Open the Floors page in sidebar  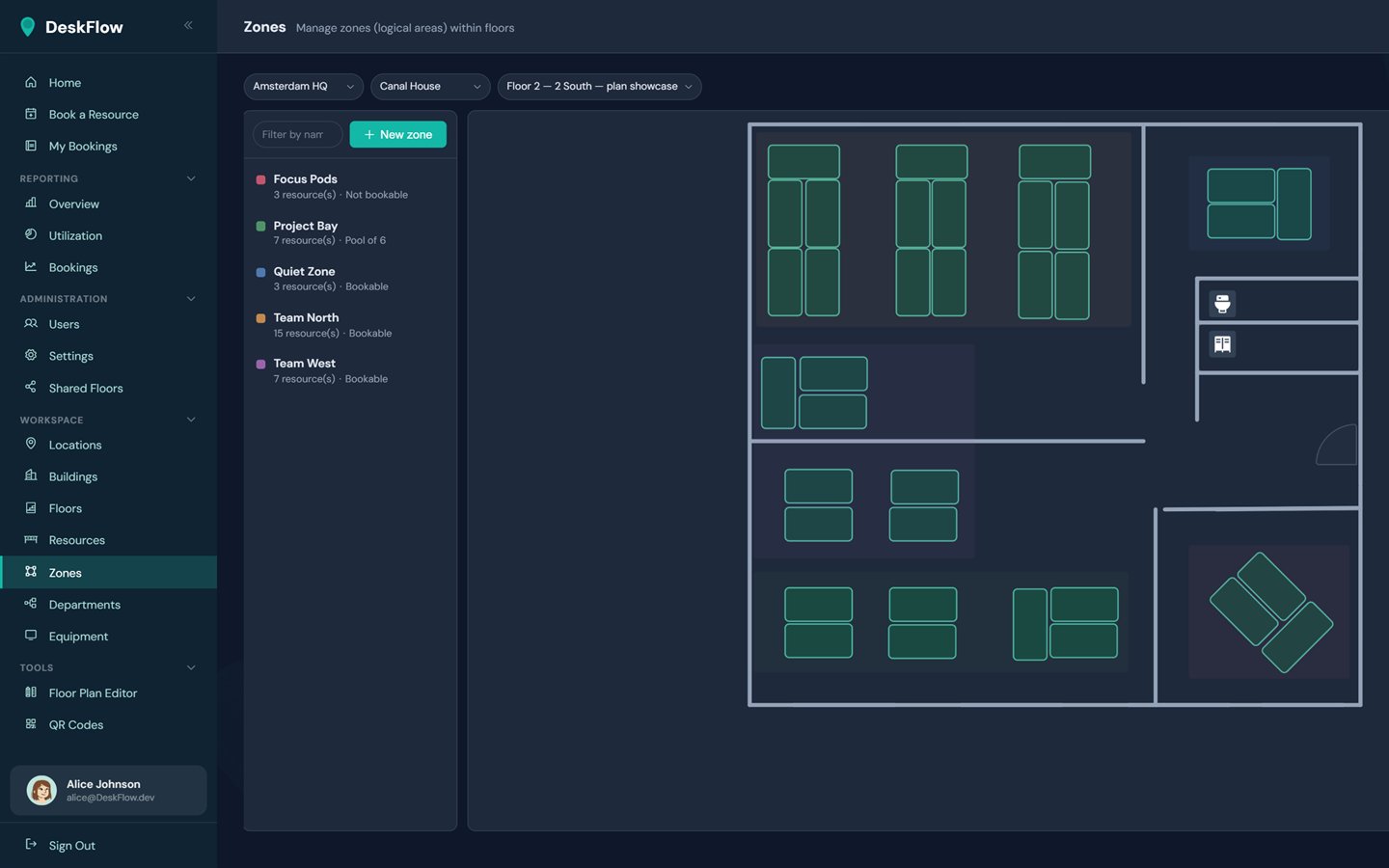click(x=108, y=508)
